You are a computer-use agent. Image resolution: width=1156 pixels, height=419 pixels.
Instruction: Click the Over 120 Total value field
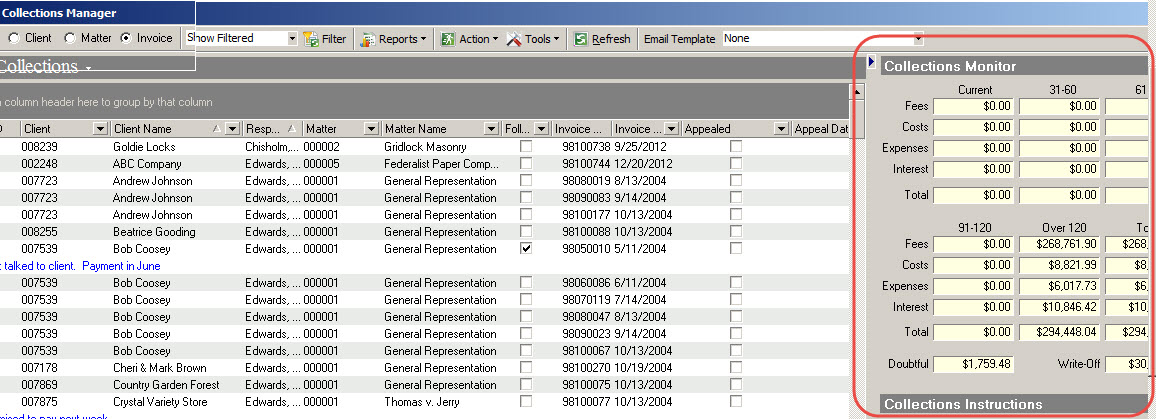tap(1059, 333)
